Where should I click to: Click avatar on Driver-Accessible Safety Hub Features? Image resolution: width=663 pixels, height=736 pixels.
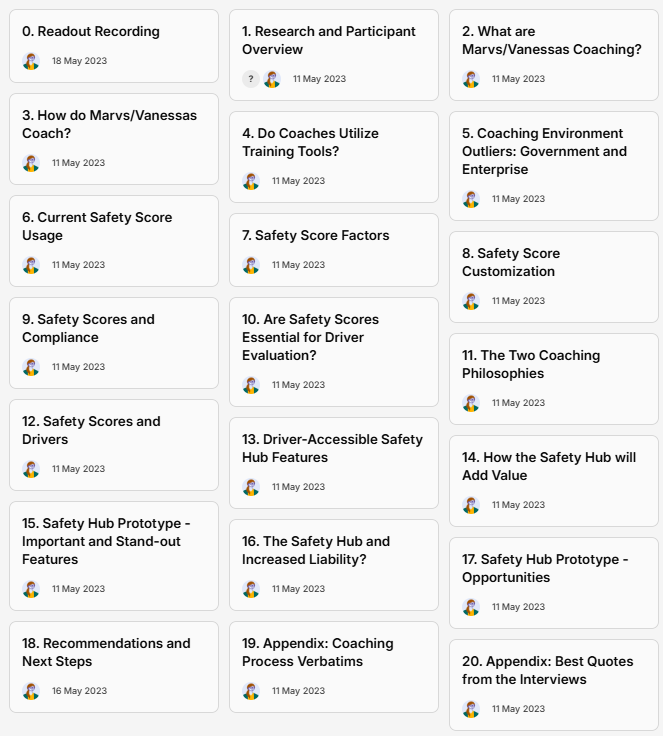(x=251, y=487)
